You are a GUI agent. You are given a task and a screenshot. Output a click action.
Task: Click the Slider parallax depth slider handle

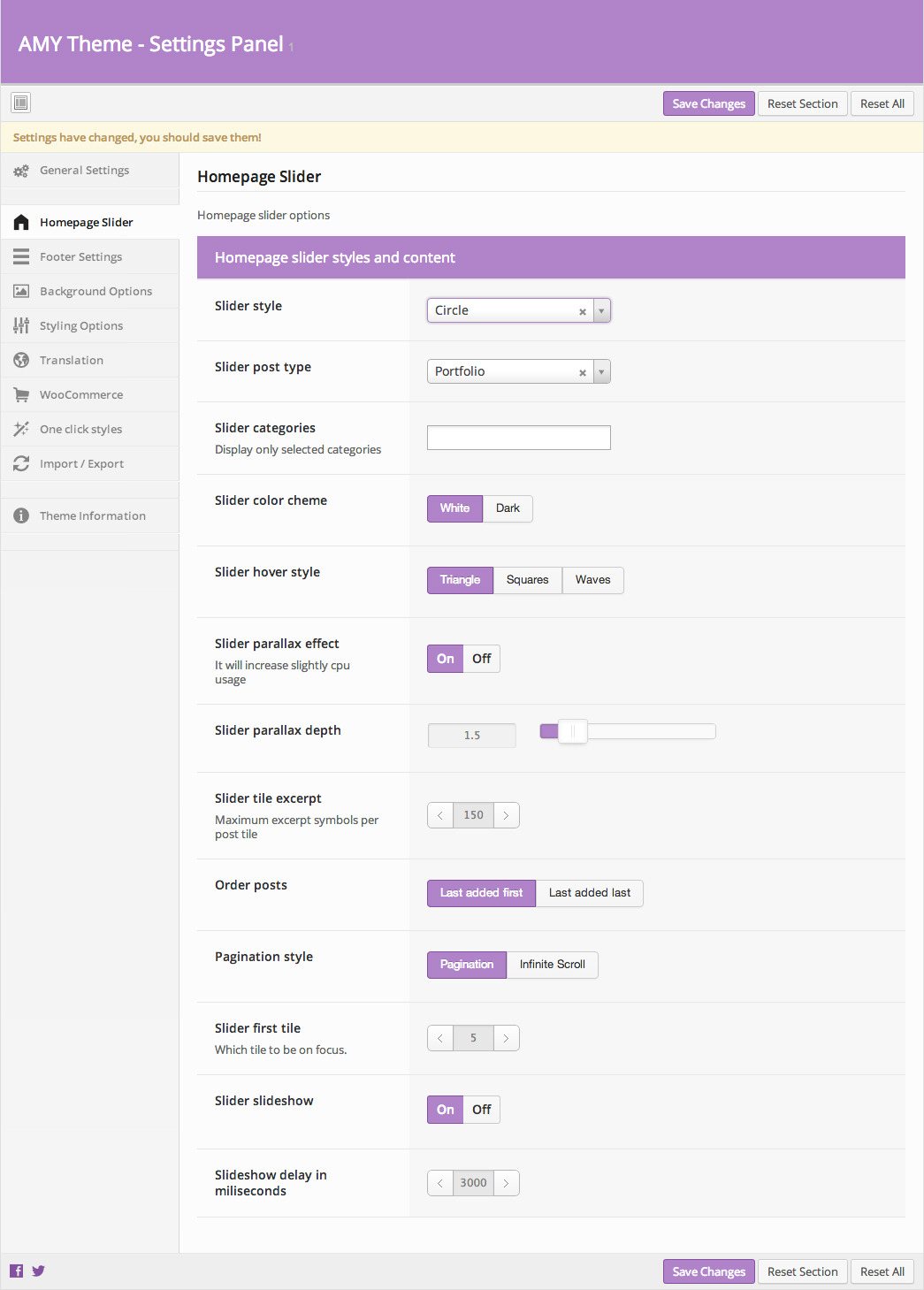coord(573,731)
